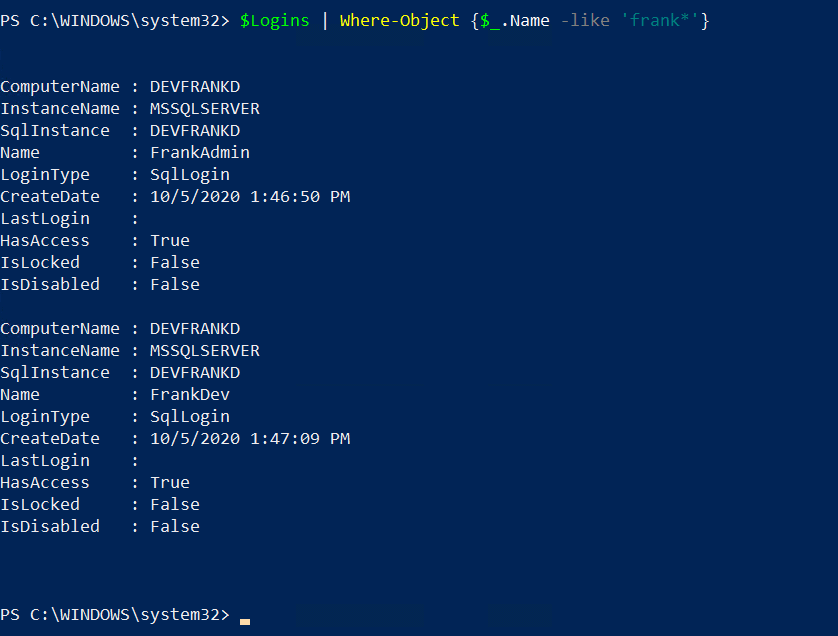Click IsDisabled False value in FrankDev record

coord(175,527)
